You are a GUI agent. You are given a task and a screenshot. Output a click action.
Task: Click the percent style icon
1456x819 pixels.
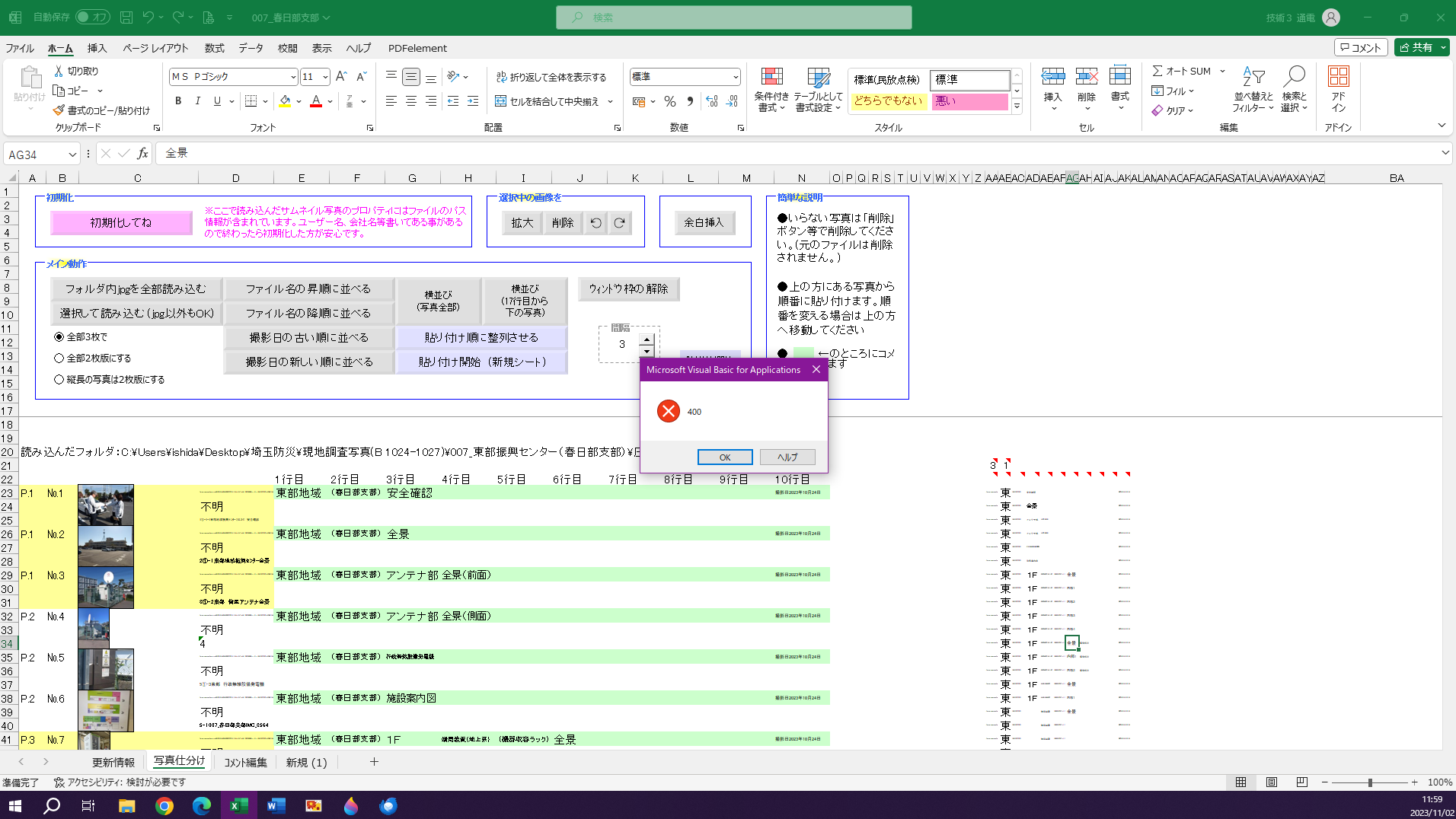[x=669, y=101]
